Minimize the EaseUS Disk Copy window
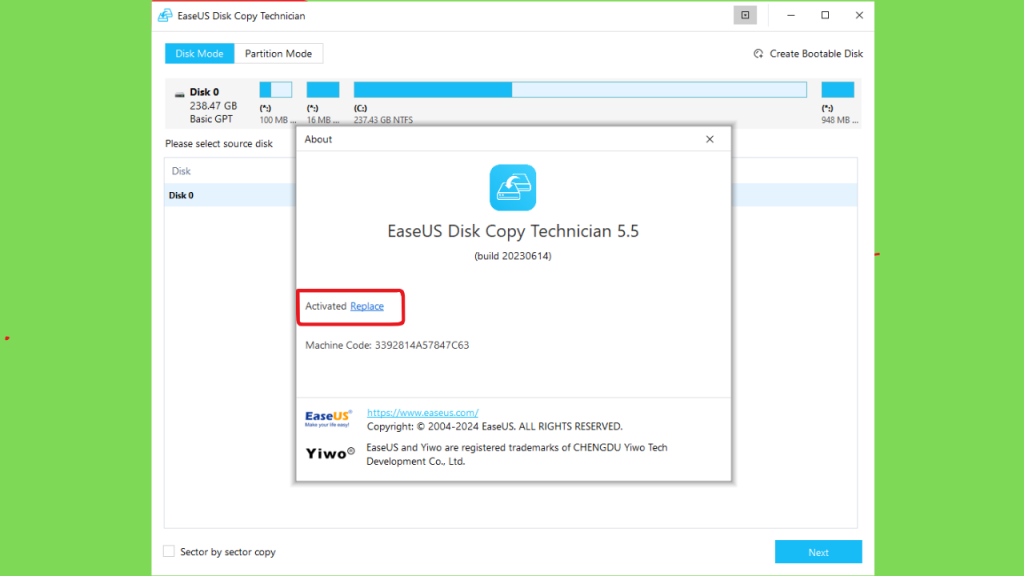 791,15
